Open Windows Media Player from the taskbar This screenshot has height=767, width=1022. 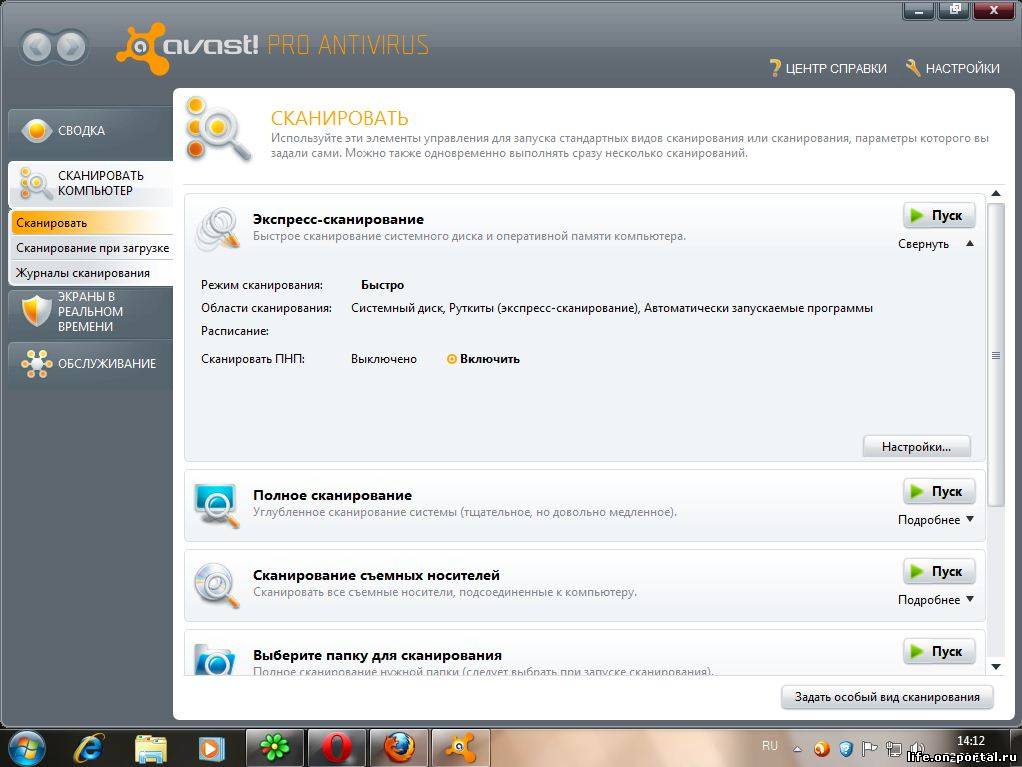pyautogui.click(x=211, y=749)
